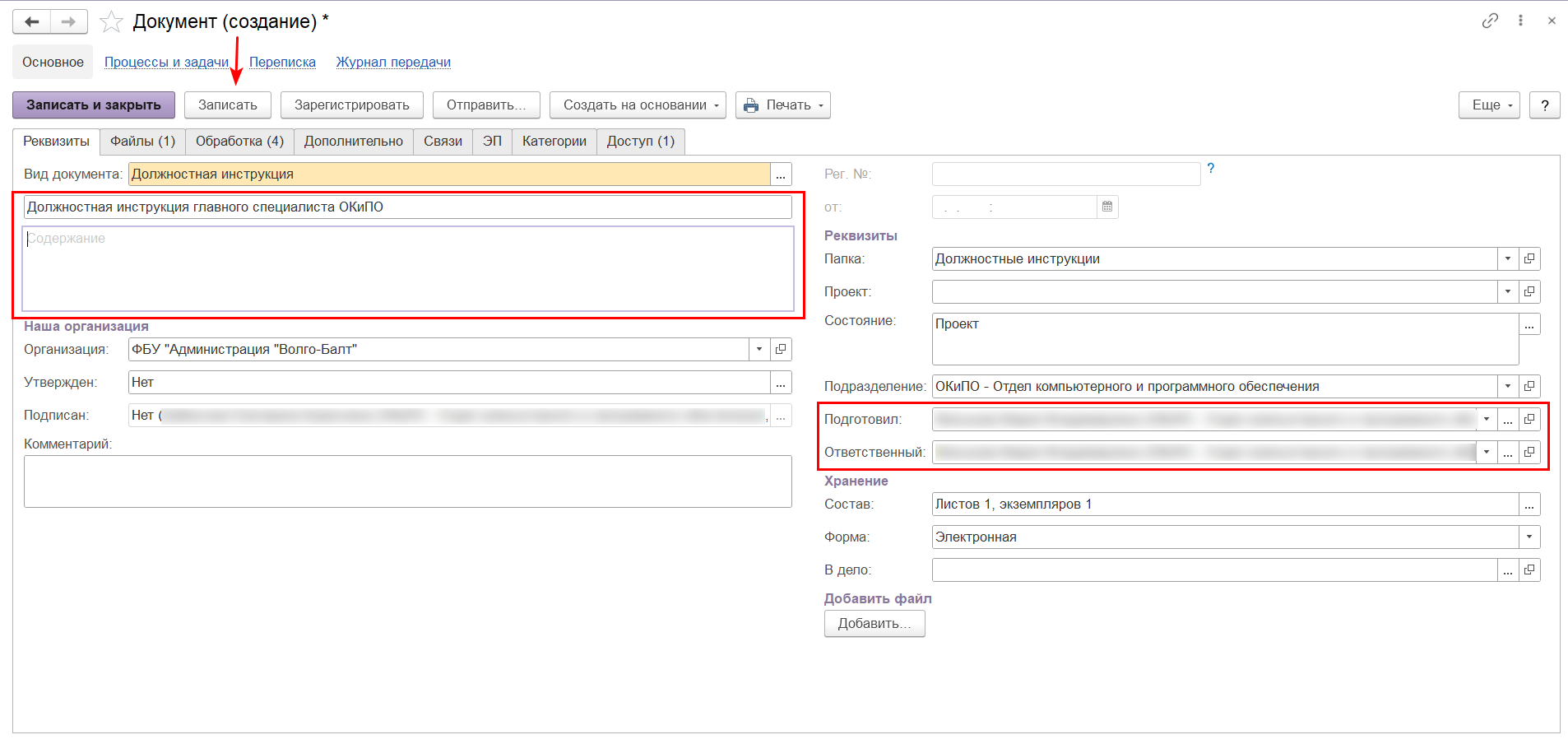Open the Процессы и задачи link

(166, 63)
